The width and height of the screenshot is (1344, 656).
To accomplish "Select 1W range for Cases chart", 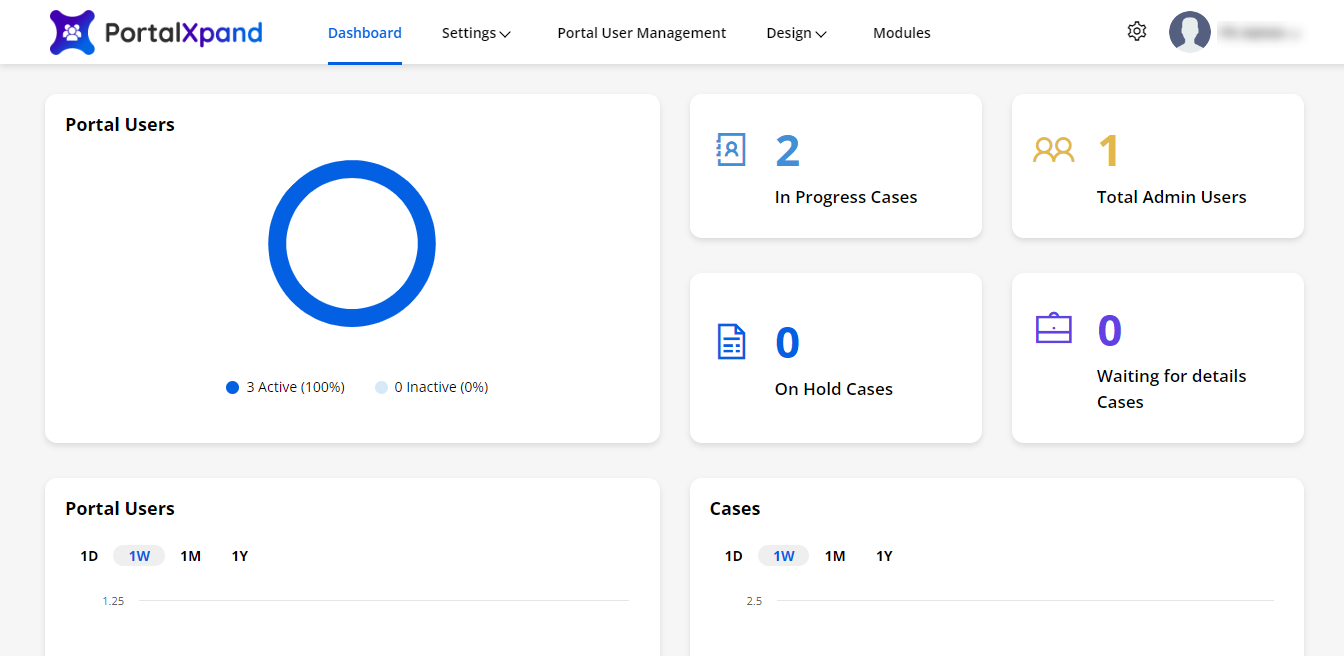I will click(x=783, y=556).
